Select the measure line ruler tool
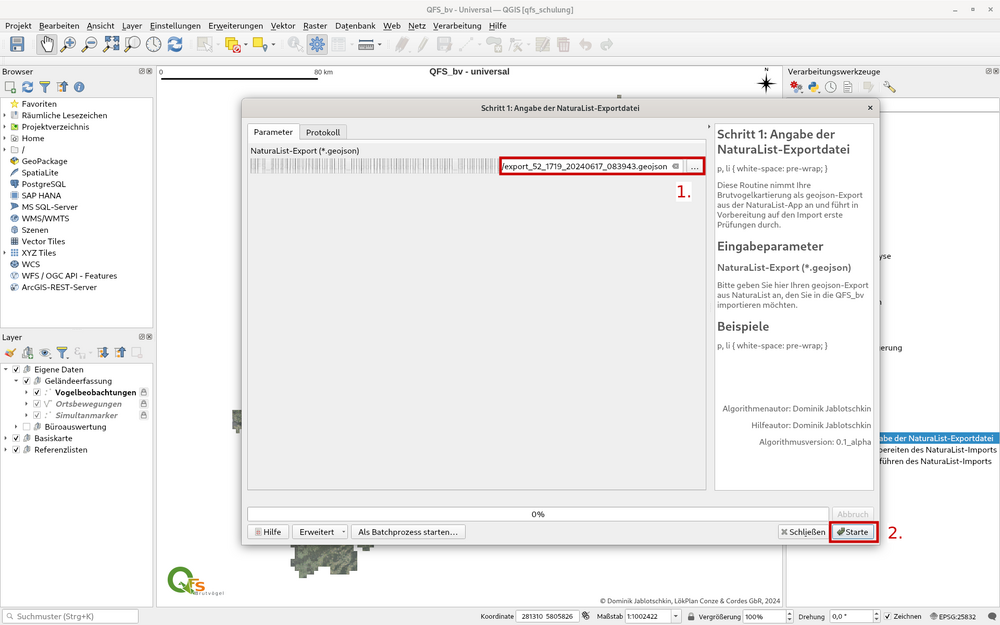This screenshot has height=625, width=1000. click(366, 45)
